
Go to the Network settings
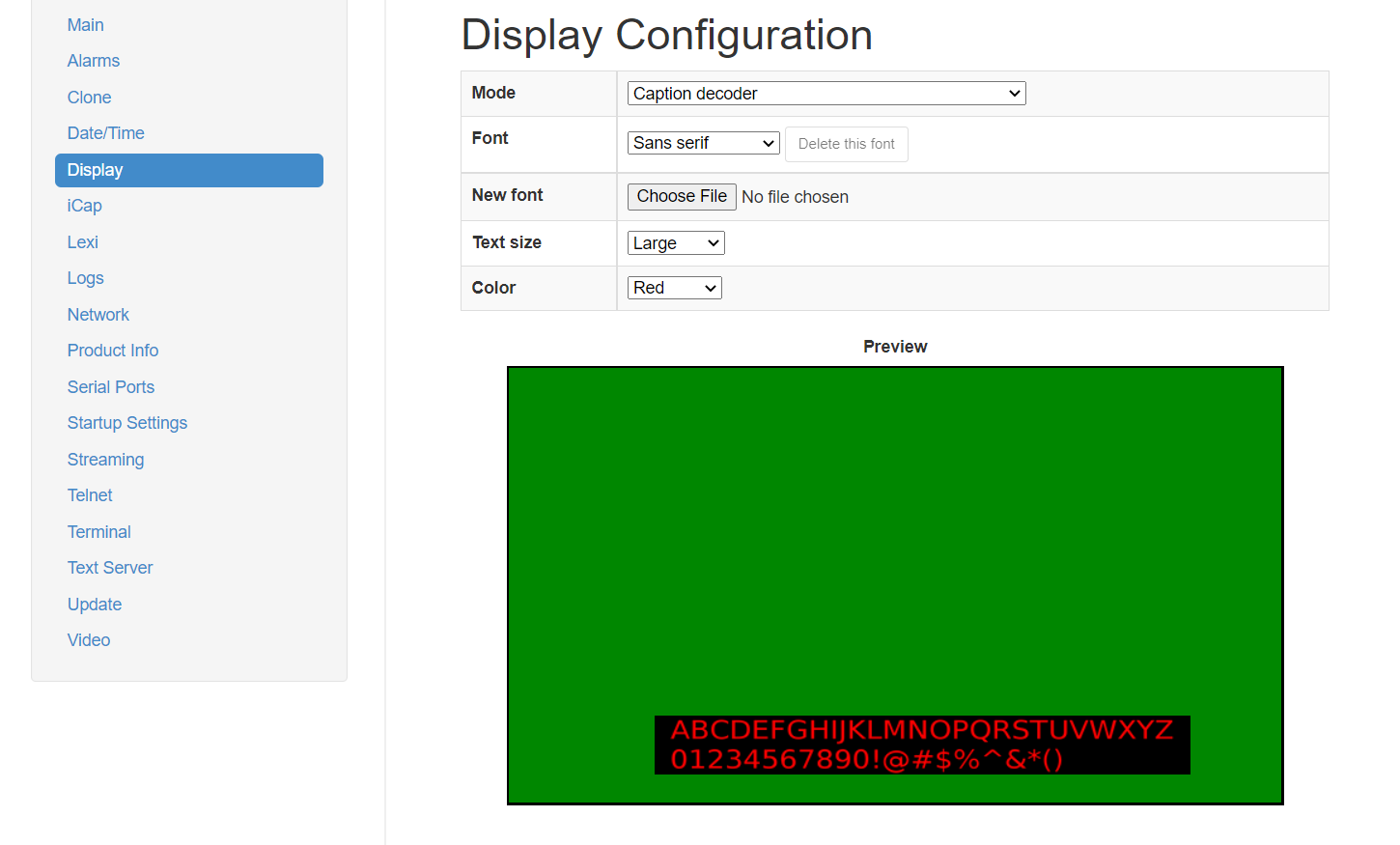98,315
